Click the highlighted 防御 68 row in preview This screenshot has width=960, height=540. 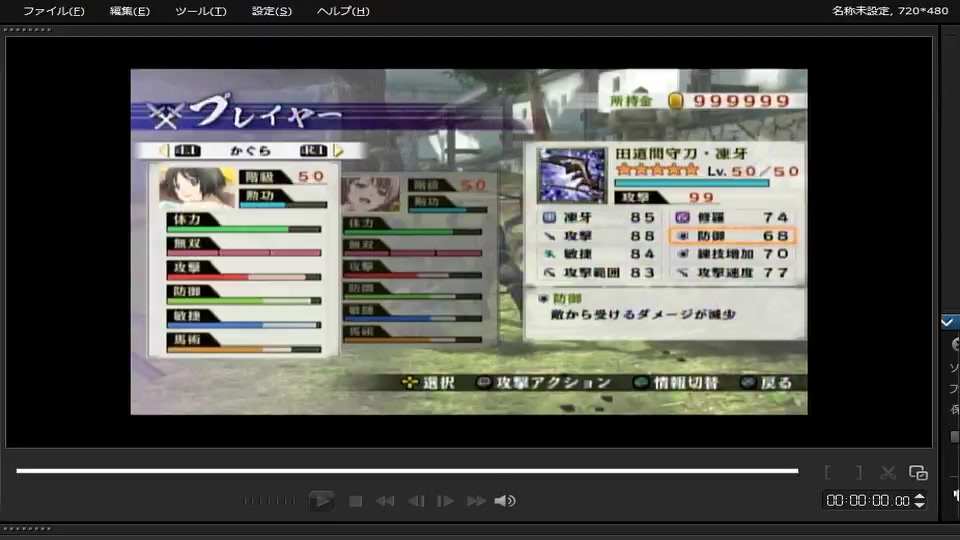733,236
